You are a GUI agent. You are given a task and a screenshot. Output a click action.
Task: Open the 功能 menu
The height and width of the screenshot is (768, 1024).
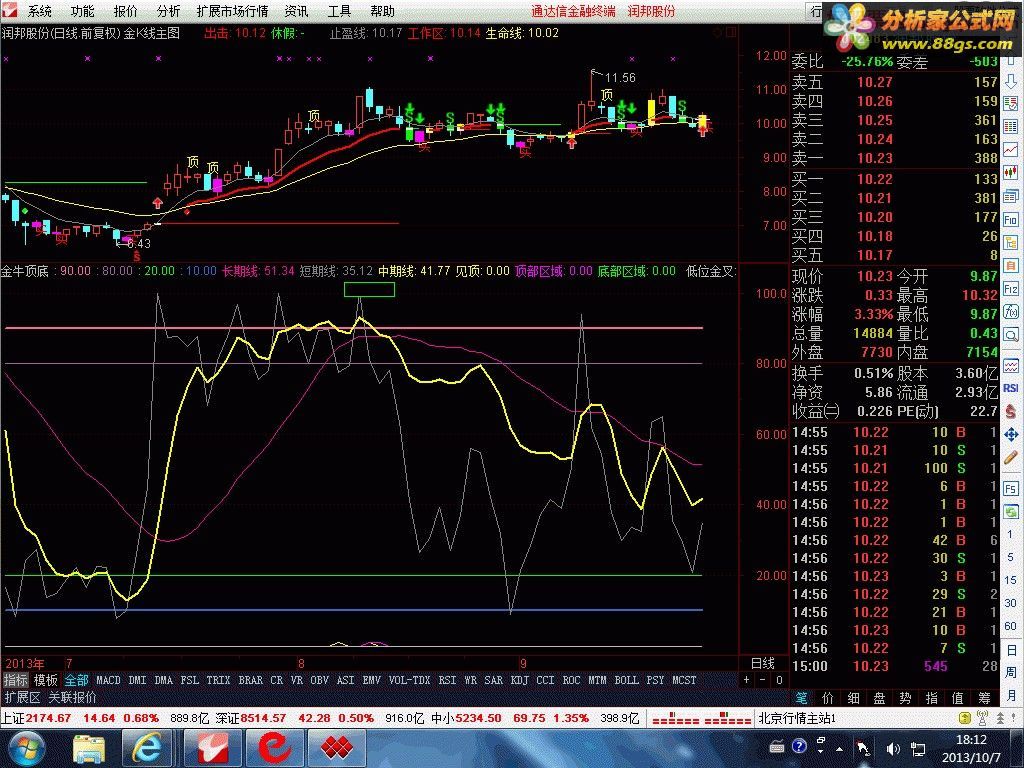[x=82, y=11]
